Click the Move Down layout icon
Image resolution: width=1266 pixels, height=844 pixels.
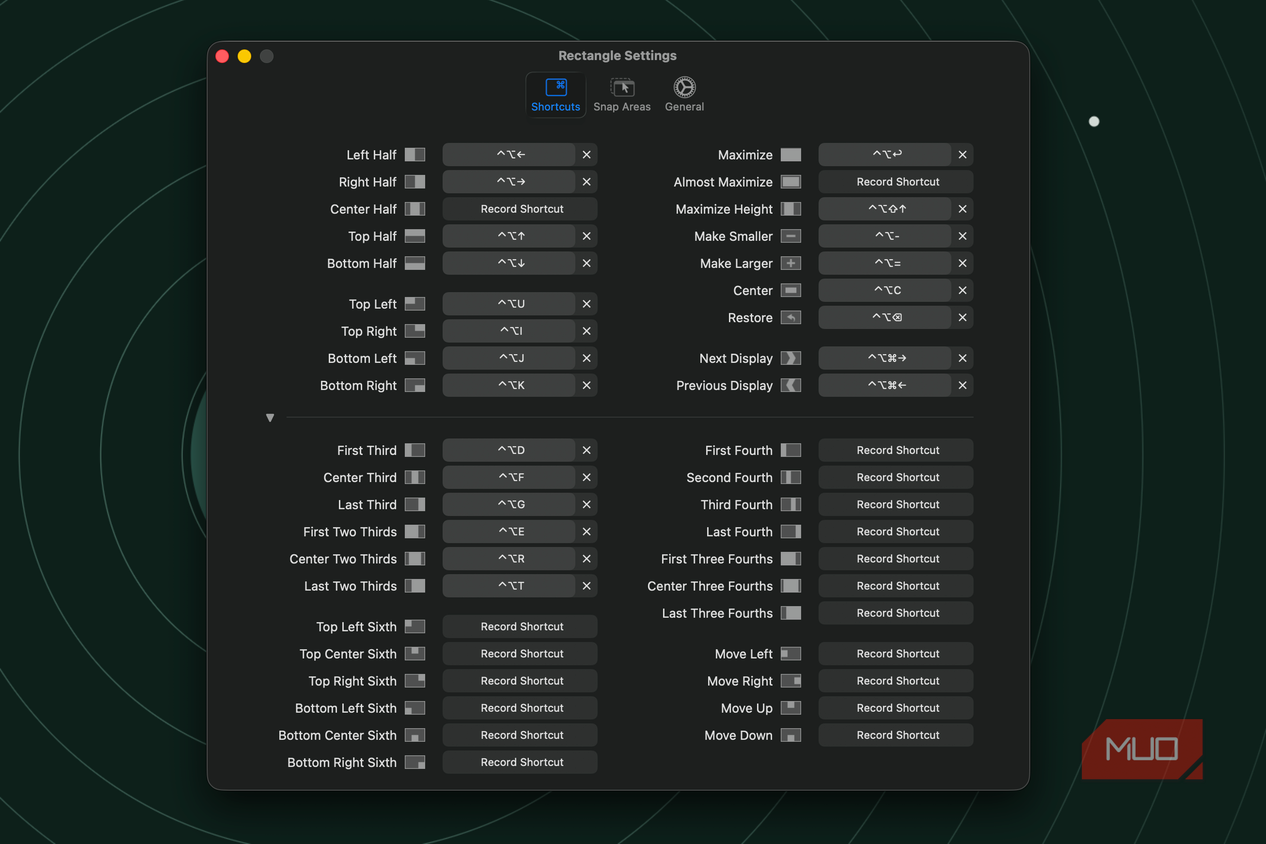[791, 735]
